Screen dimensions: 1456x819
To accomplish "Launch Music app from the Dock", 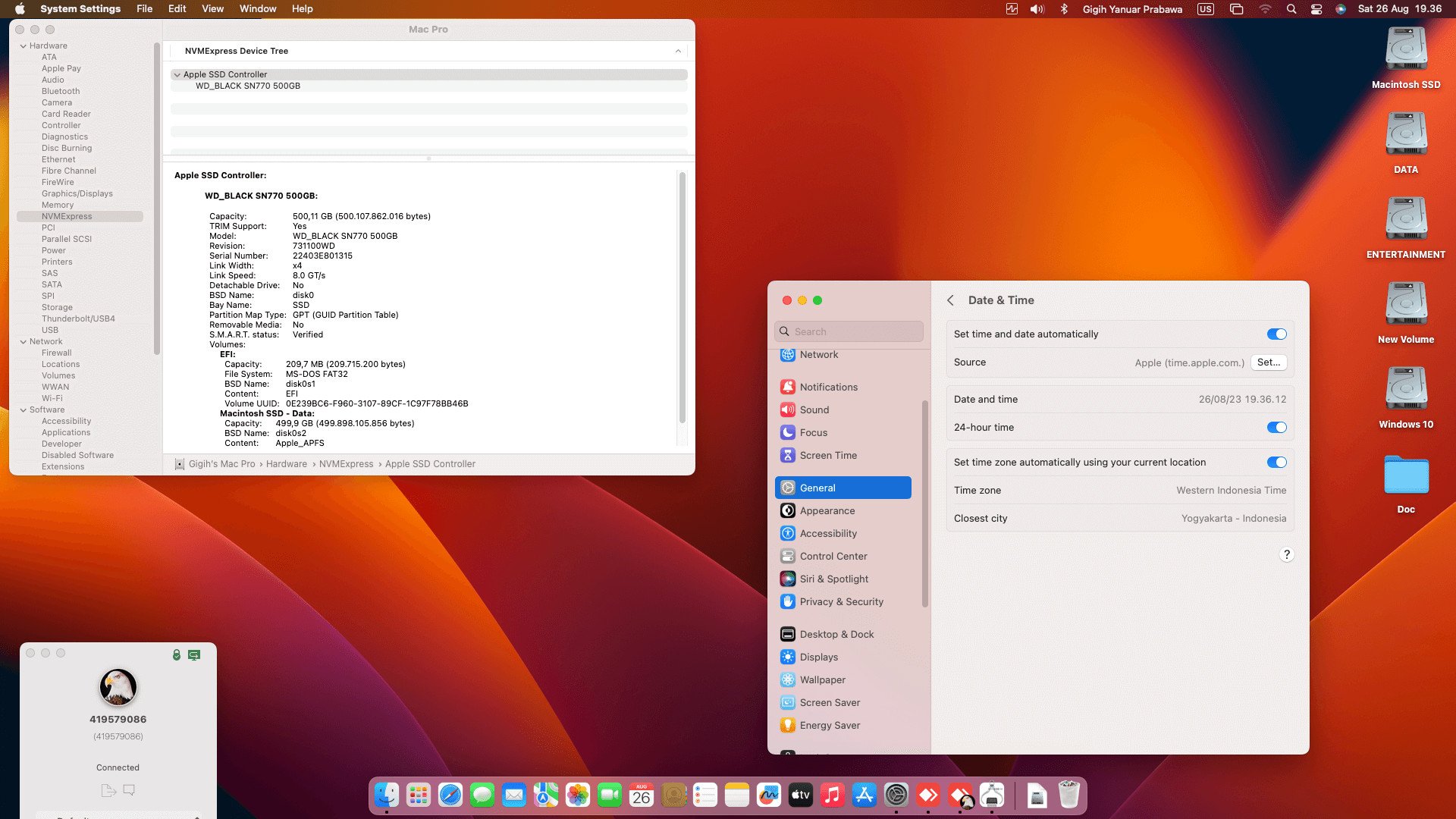I will [832, 795].
